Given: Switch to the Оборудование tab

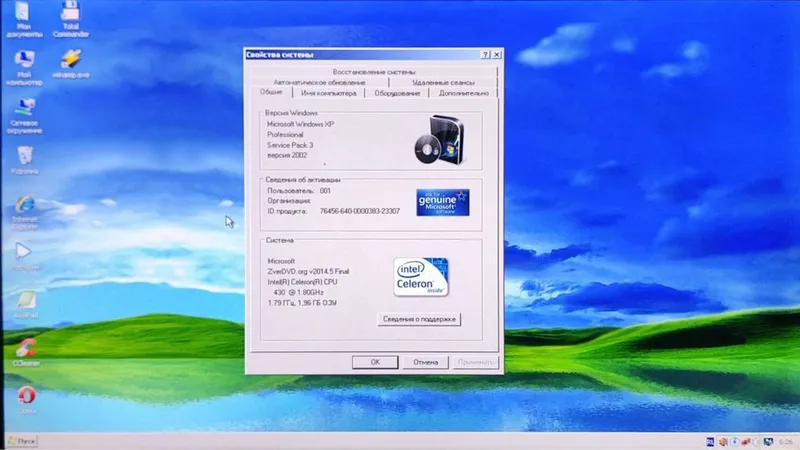Looking at the screenshot, I should click(397, 93).
